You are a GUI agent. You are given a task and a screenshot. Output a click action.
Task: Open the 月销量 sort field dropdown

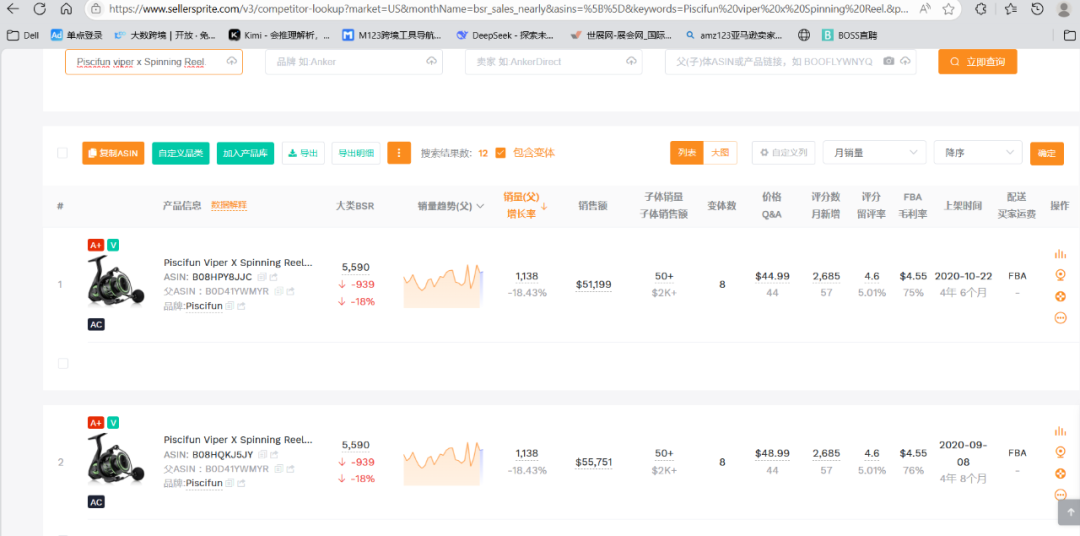point(873,153)
